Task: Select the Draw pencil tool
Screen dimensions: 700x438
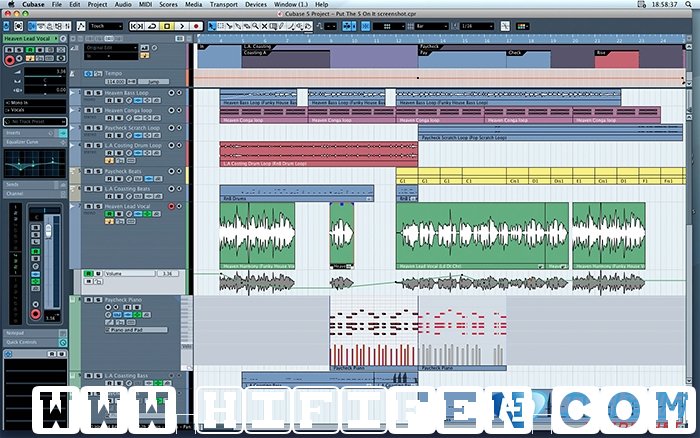Action: pos(281,26)
